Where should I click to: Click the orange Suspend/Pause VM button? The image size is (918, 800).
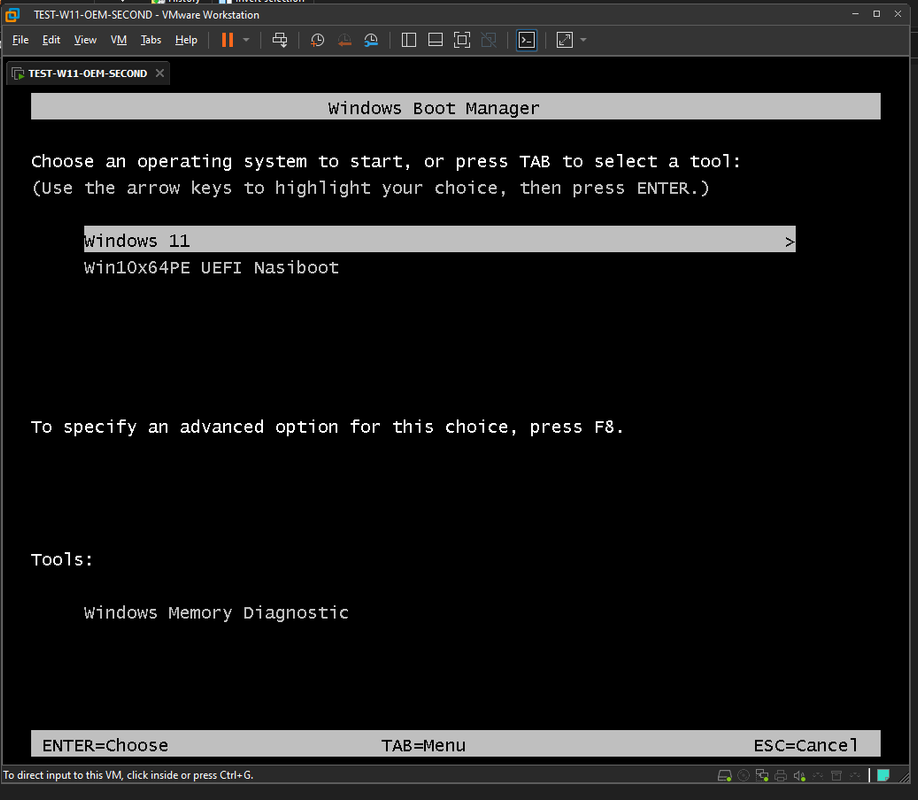pyautogui.click(x=227, y=40)
